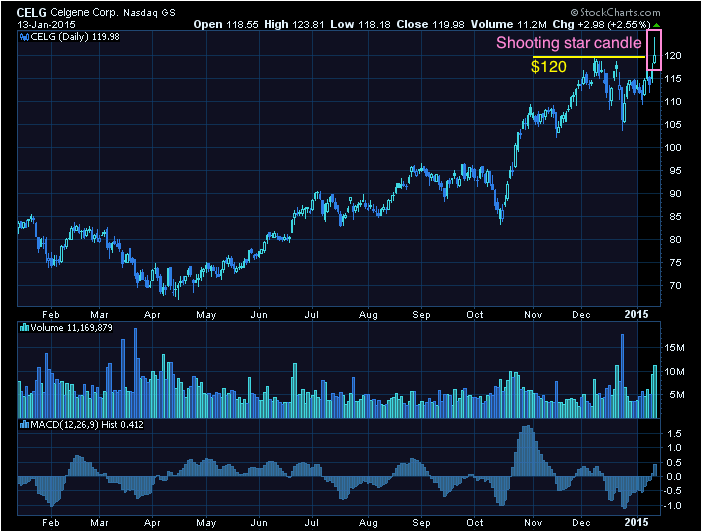The width and height of the screenshot is (702, 532).
Task: Select the CELG ticker symbol in the header
Action: [32, 13]
